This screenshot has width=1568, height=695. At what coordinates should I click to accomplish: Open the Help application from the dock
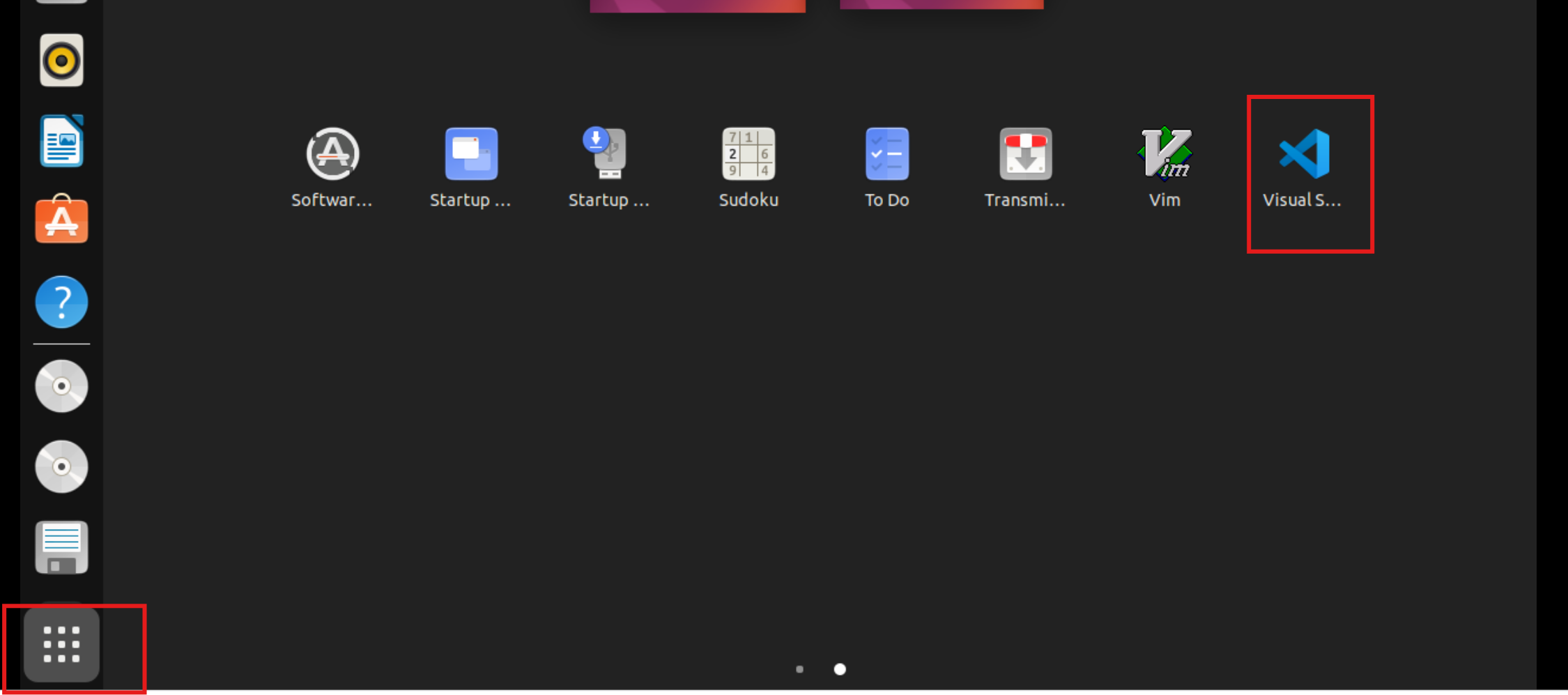coord(61,302)
